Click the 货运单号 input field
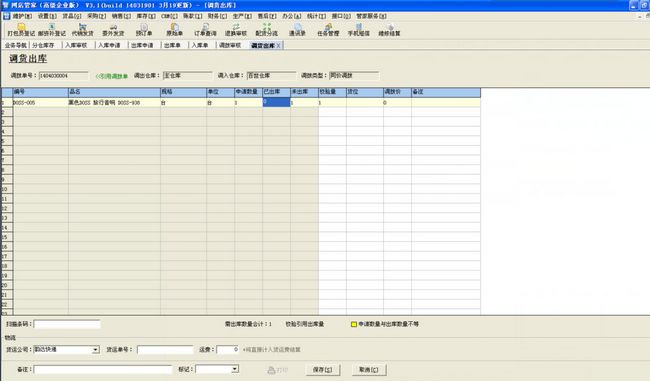The width and height of the screenshot is (650, 381). point(165,350)
